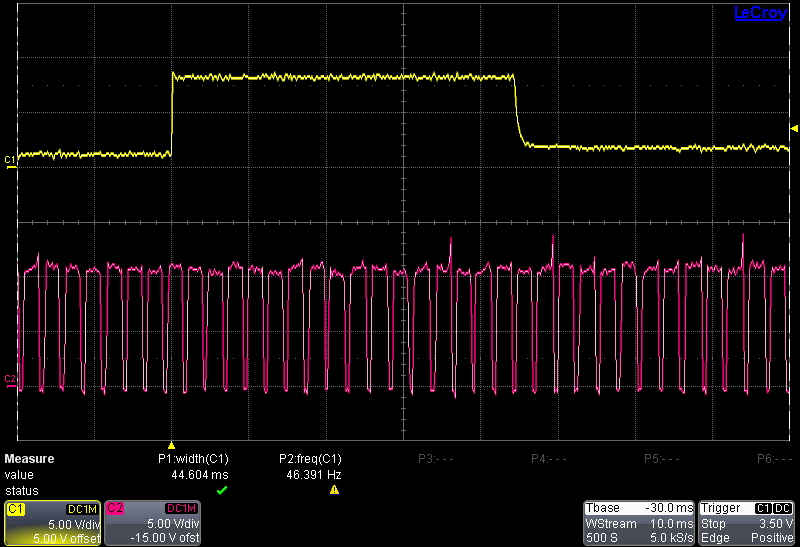Click the trigger level arrow on right edge
Image resolution: width=800 pixels, height=547 pixels.
(794, 129)
